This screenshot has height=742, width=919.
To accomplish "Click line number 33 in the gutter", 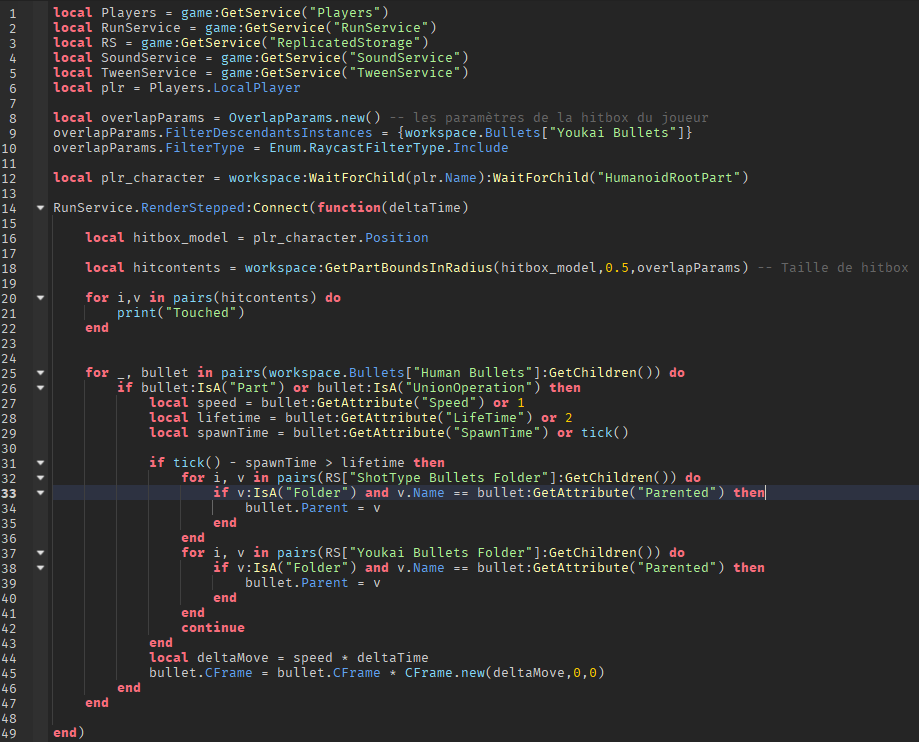I will pos(12,492).
